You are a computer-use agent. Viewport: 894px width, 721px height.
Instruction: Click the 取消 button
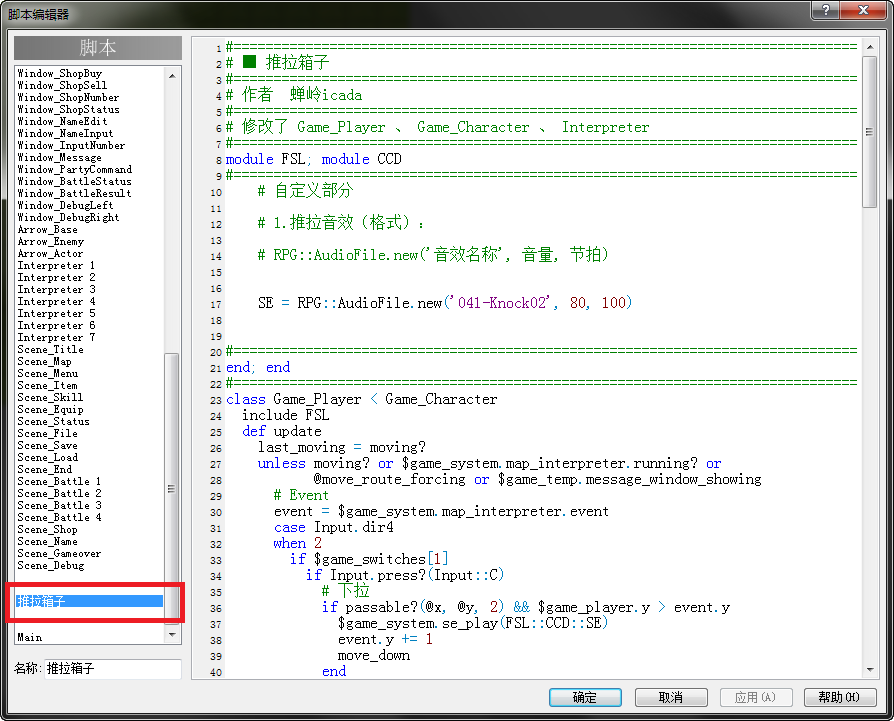(x=671, y=697)
